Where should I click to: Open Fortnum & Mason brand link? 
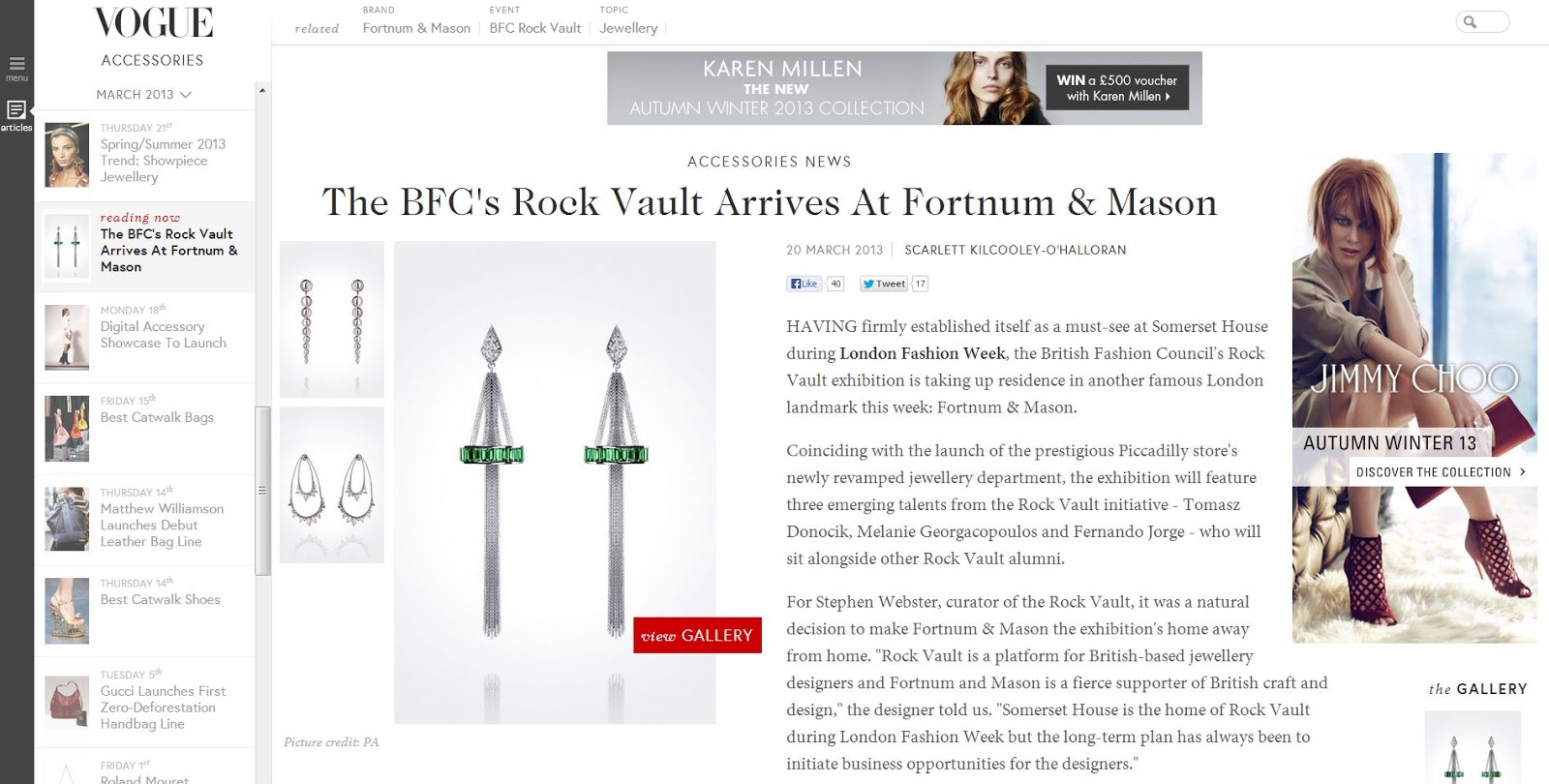416,28
